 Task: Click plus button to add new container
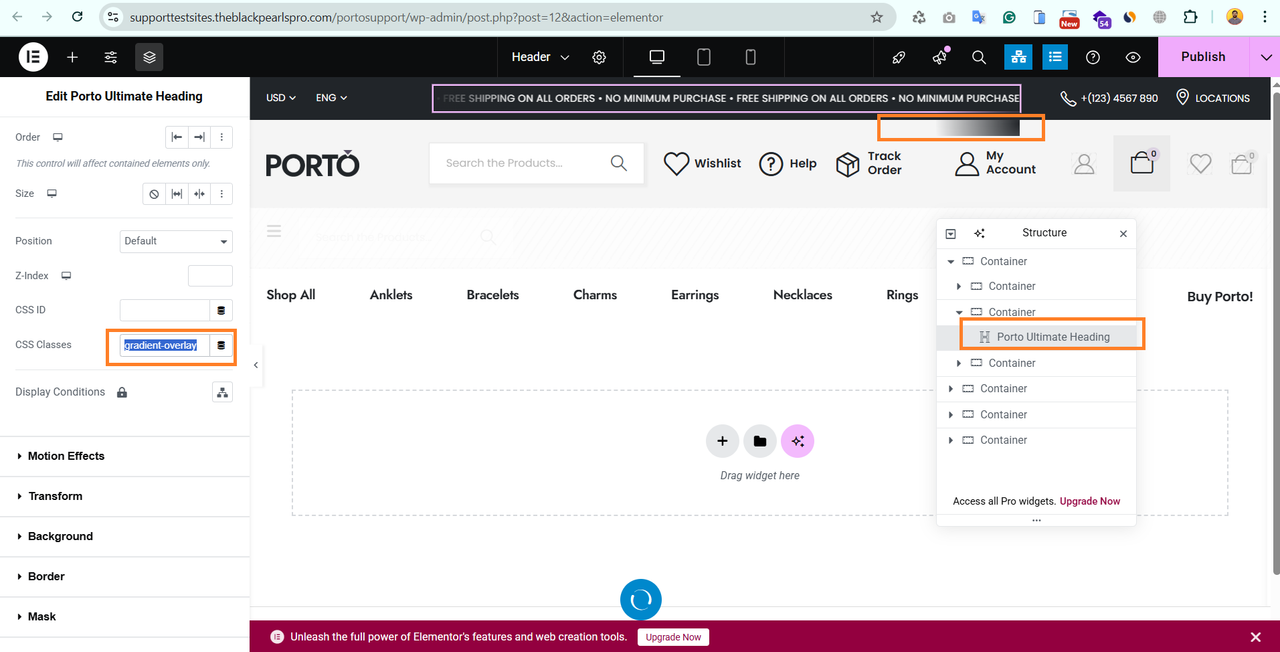(x=722, y=441)
